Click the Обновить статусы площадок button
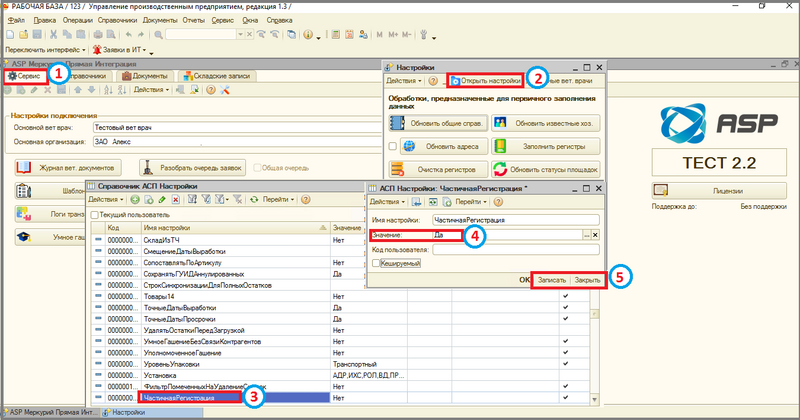 pyautogui.click(x=546, y=169)
